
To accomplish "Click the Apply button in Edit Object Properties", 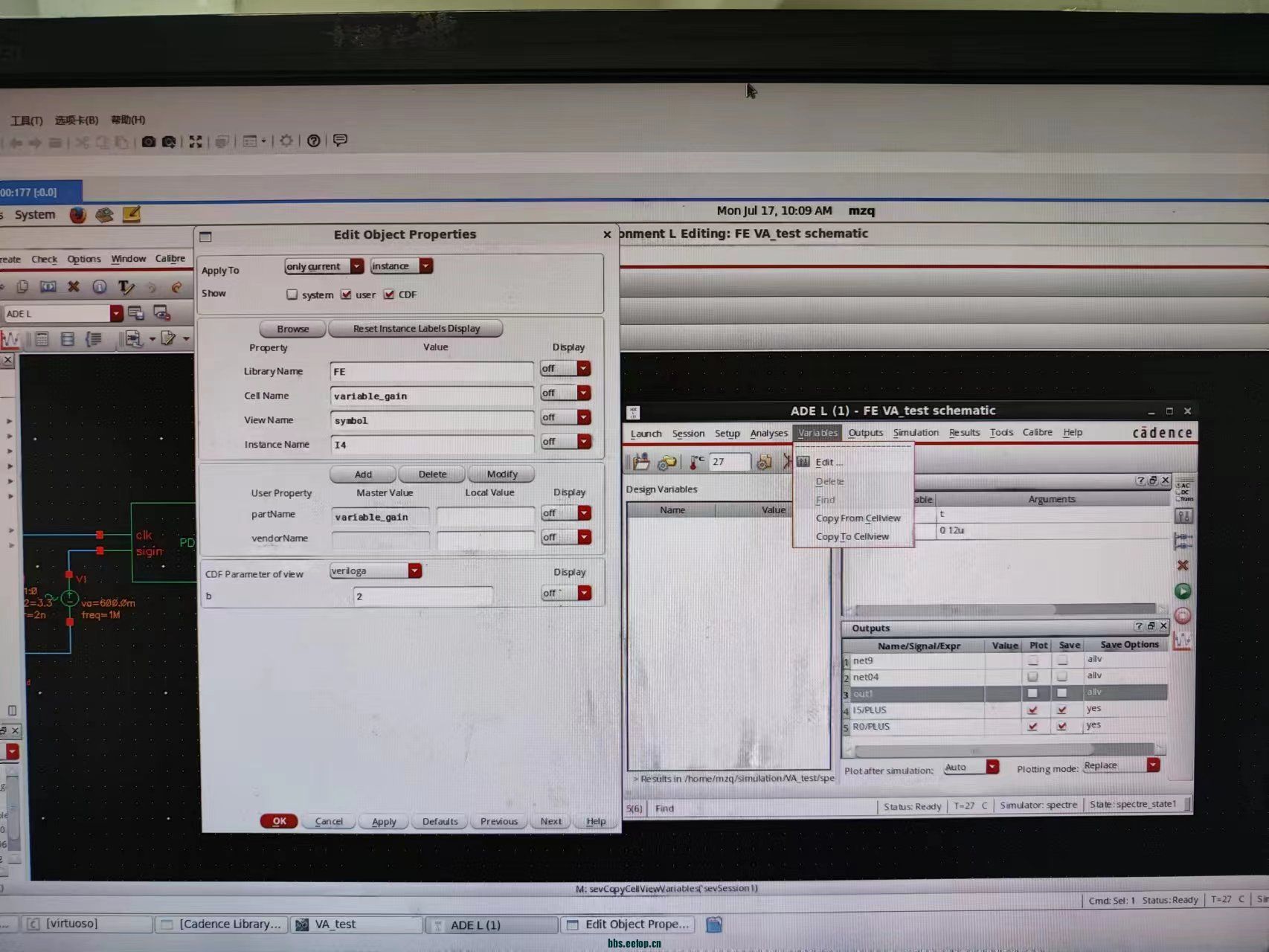I will tap(384, 822).
